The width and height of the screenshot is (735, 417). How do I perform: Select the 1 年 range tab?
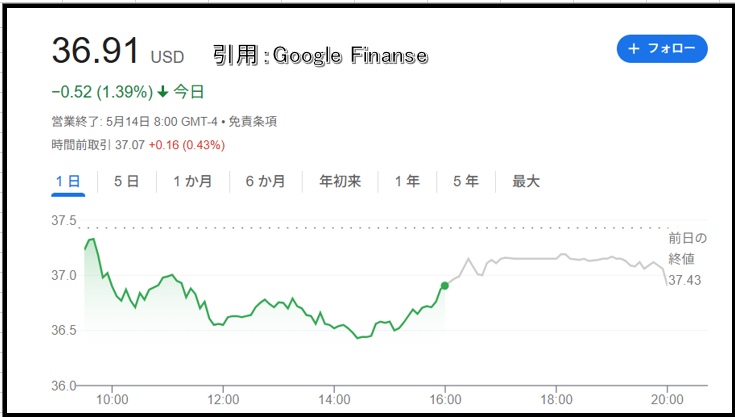407,181
